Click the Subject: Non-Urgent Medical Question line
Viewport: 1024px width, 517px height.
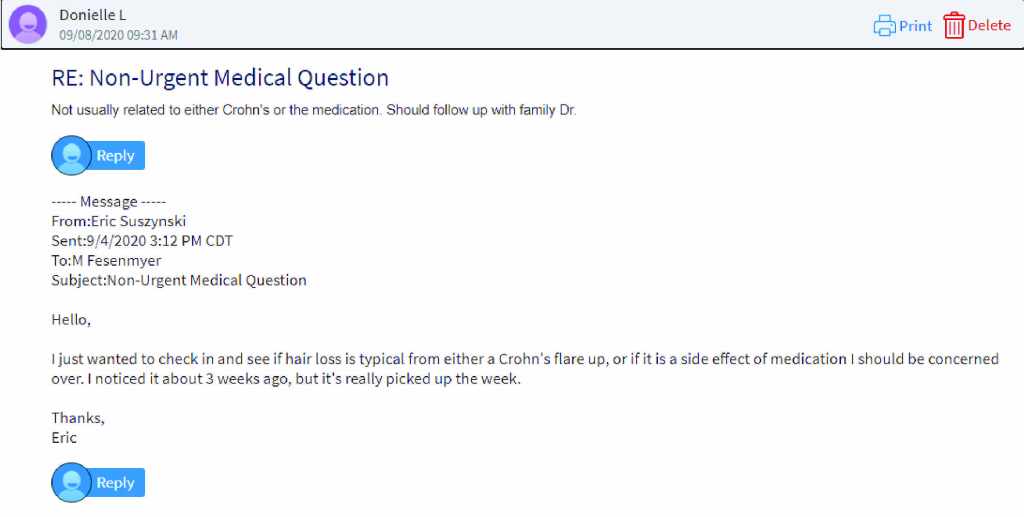[179, 280]
